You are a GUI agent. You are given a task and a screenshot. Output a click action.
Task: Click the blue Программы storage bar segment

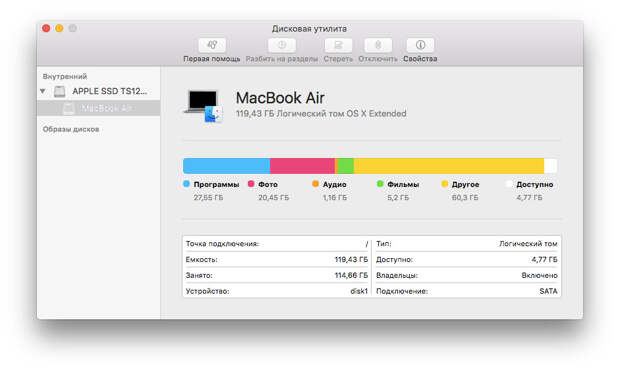point(227,166)
